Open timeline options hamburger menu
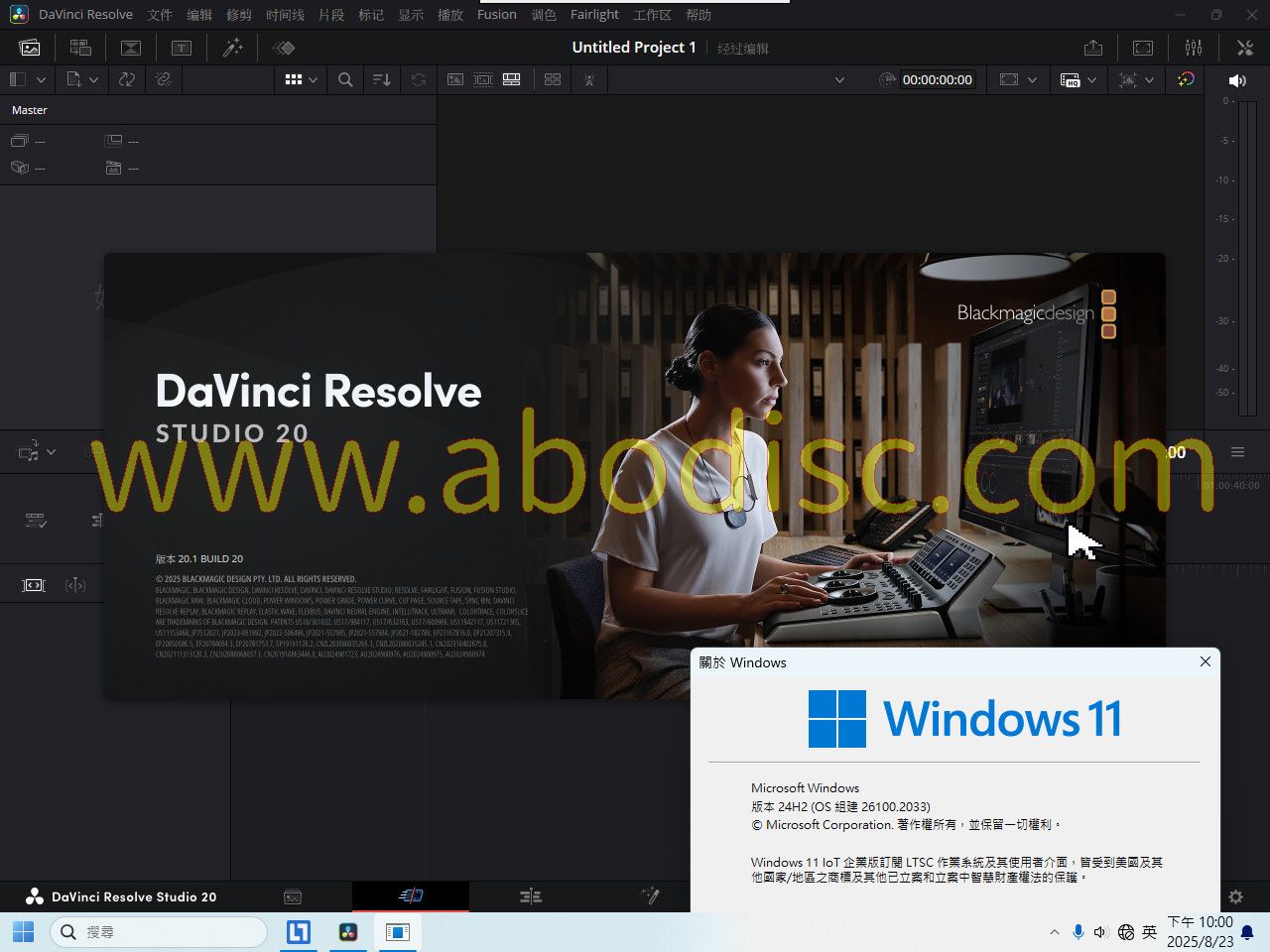Image resolution: width=1270 pixels, height=952 pixels. click(x=1237, y=452)
